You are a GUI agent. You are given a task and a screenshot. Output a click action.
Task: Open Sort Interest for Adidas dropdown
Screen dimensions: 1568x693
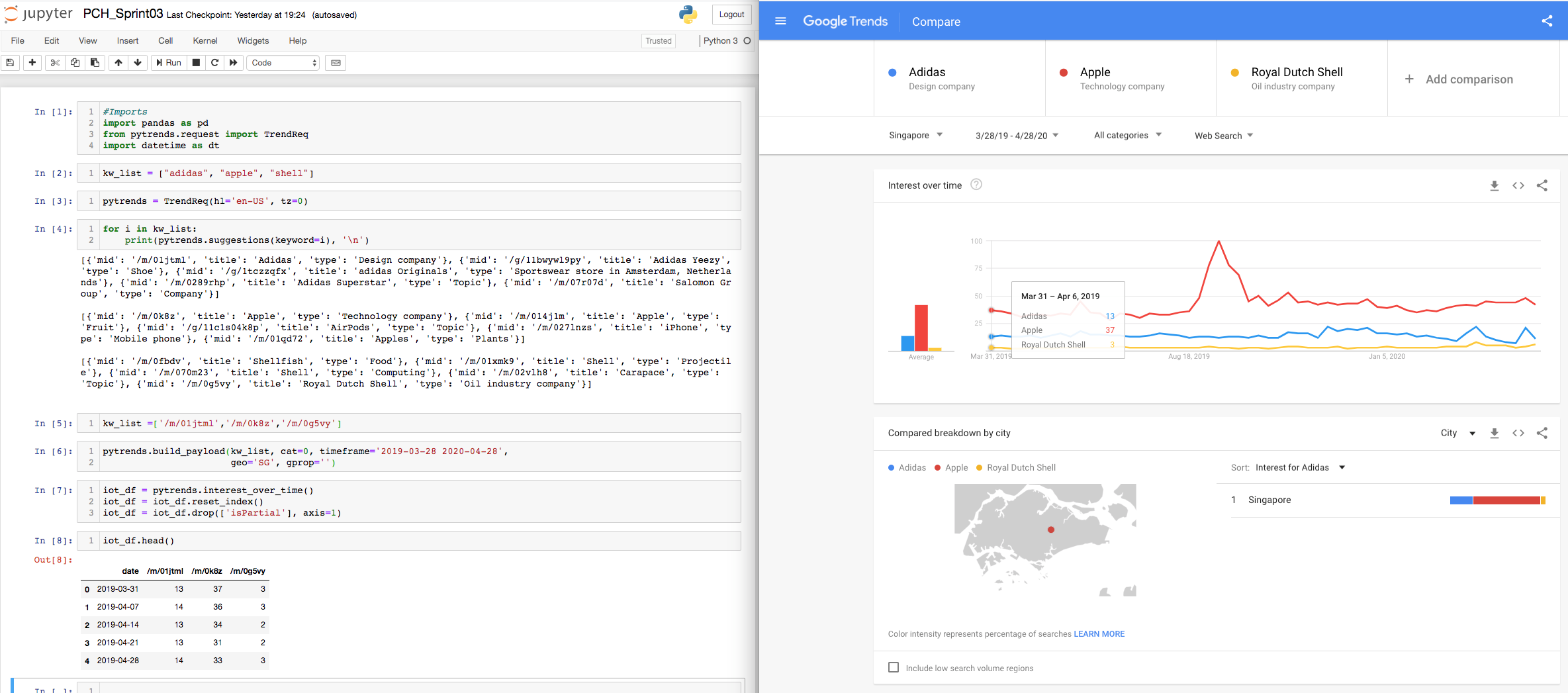click(1300, 467)
